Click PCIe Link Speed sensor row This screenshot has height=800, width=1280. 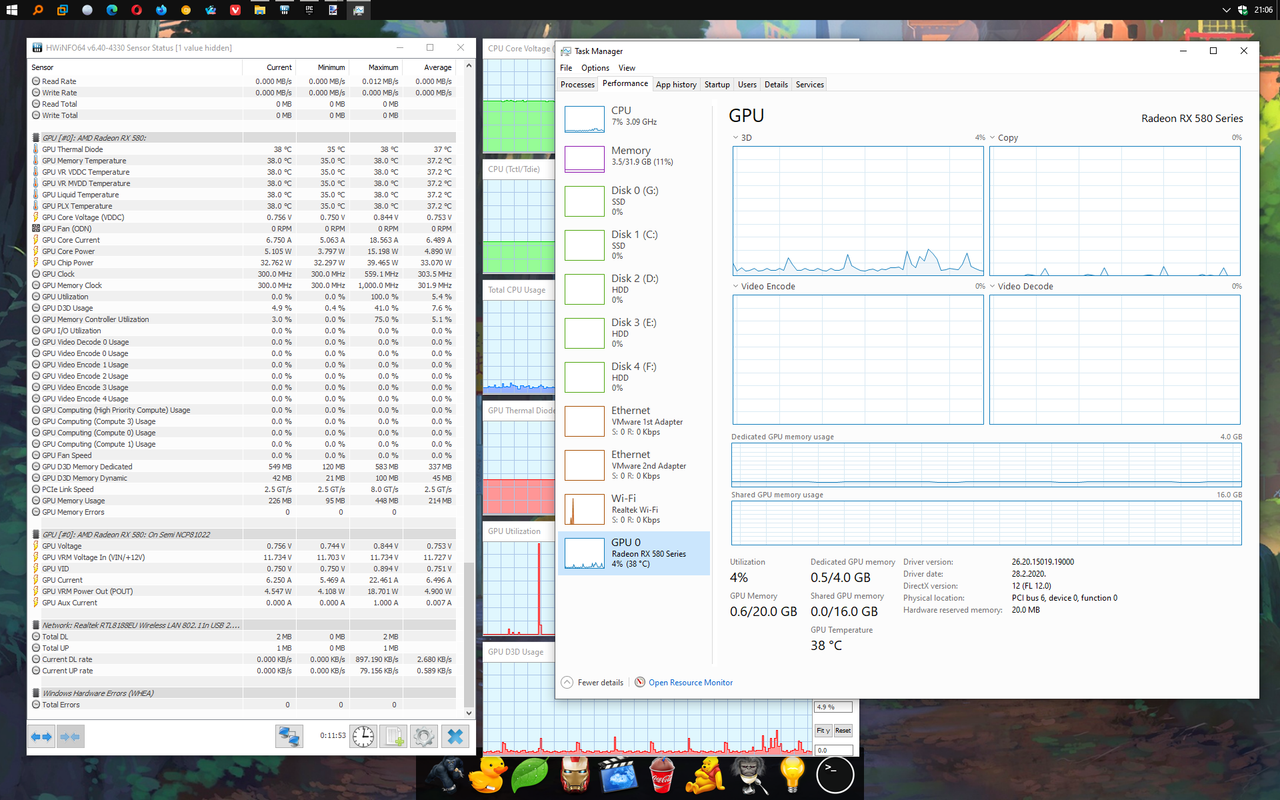tap(242, 489)
